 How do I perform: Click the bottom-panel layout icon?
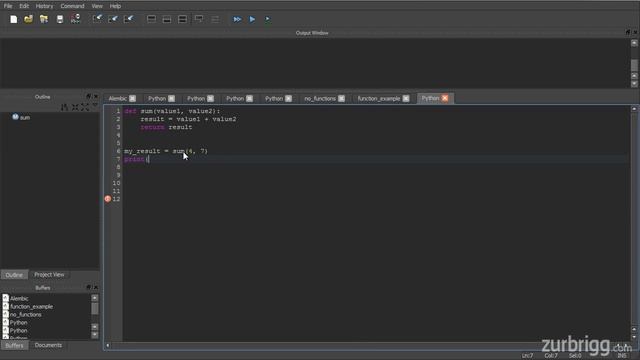click(167, 19)
